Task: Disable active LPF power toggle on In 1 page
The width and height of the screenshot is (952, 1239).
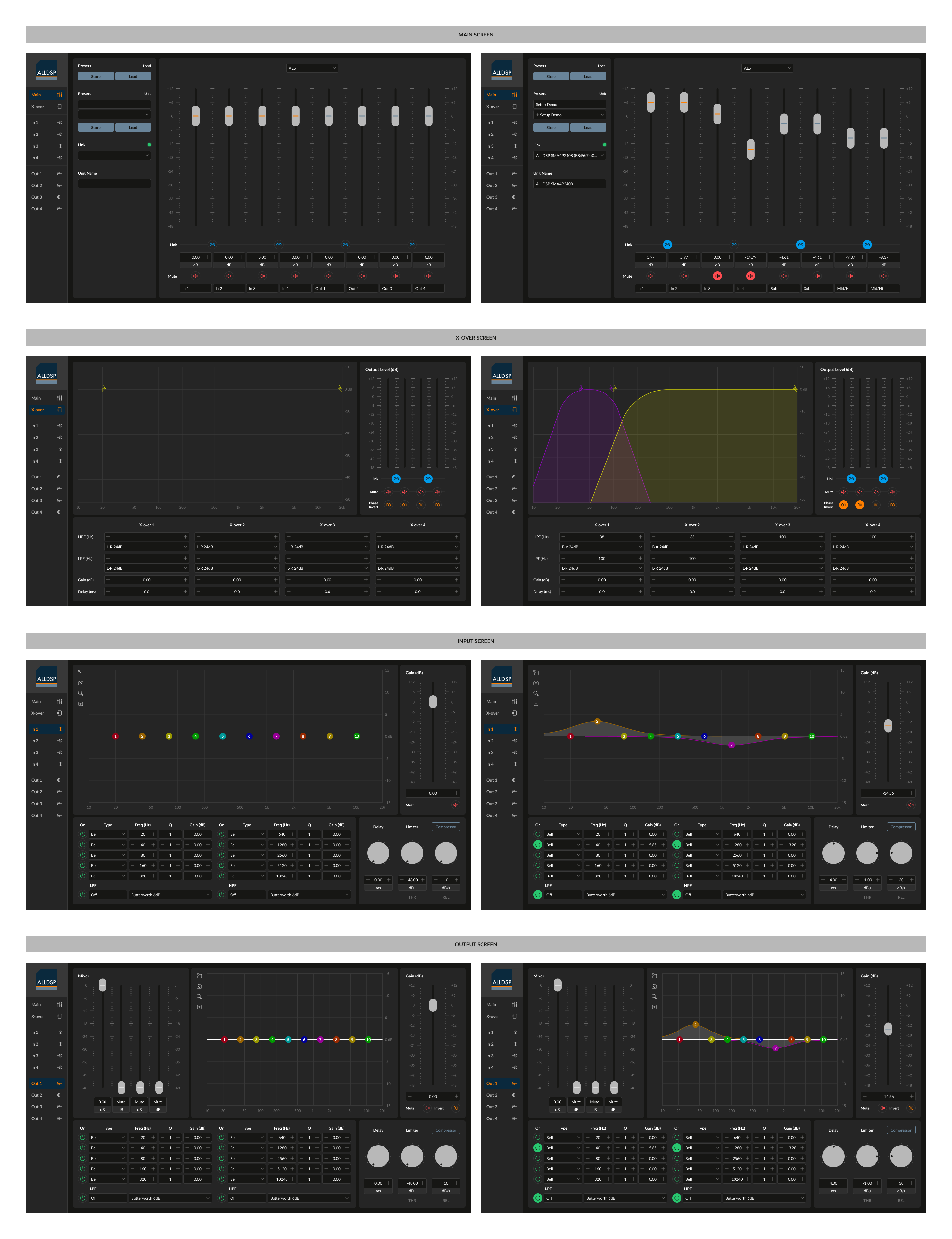Action: click(x=537, y=895)
